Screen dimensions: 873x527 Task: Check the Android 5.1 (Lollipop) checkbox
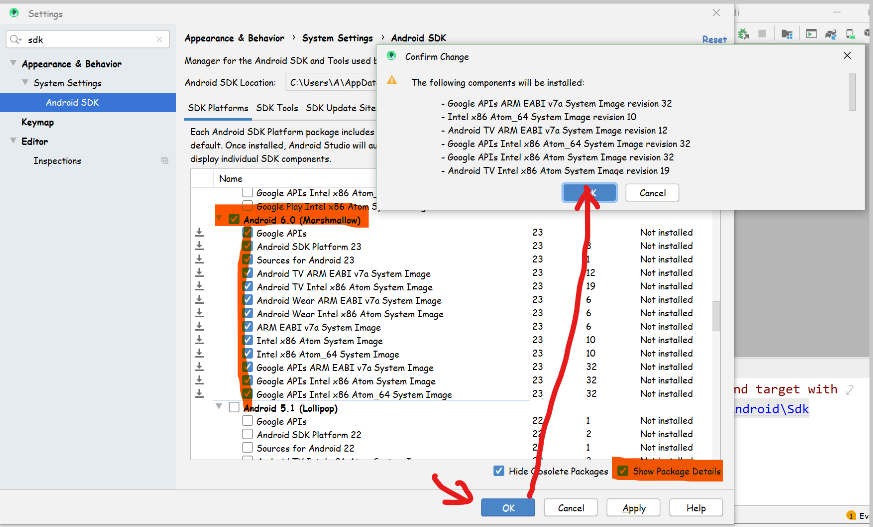234,408
